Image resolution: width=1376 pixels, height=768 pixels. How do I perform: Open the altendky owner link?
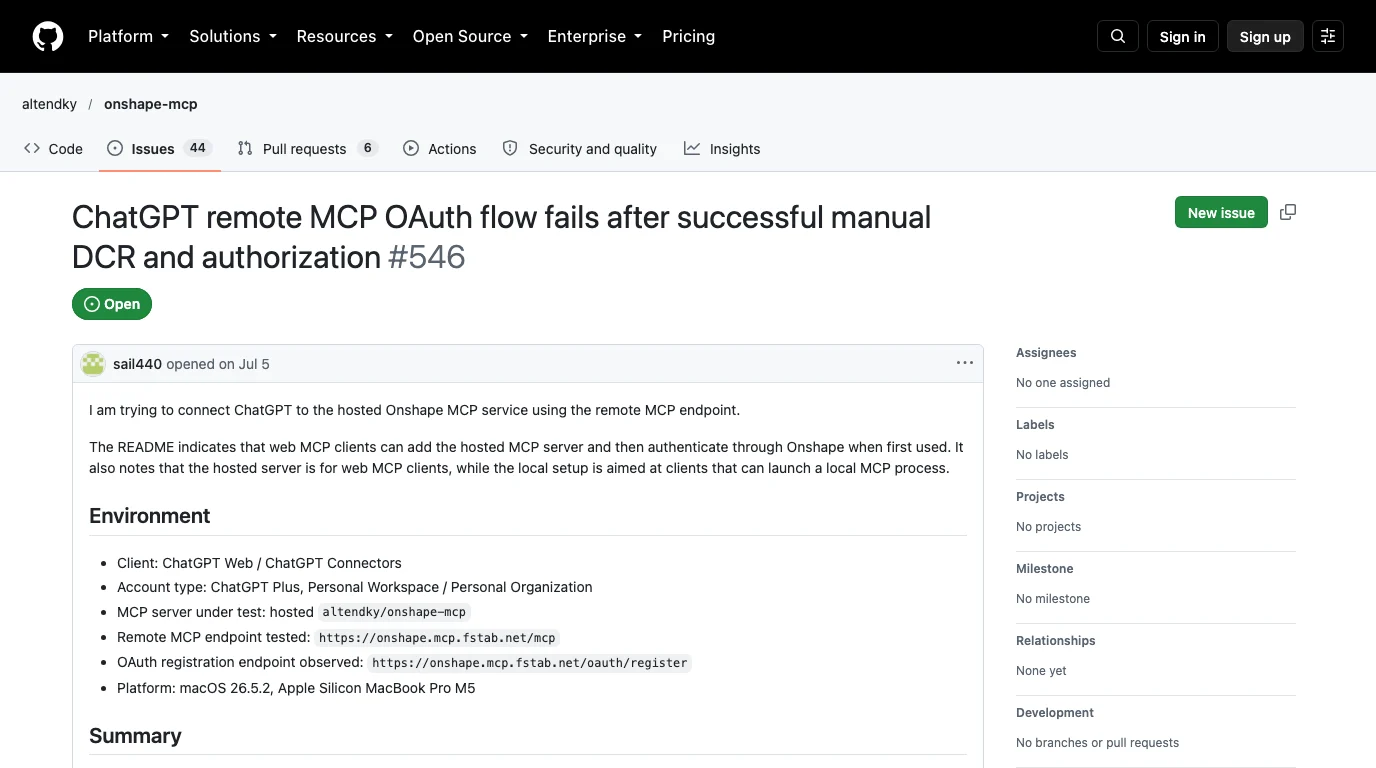pos(50,104)
